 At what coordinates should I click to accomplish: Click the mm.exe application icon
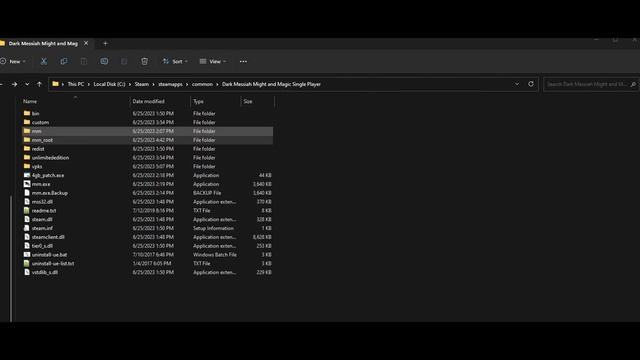(x=27, y=184)
